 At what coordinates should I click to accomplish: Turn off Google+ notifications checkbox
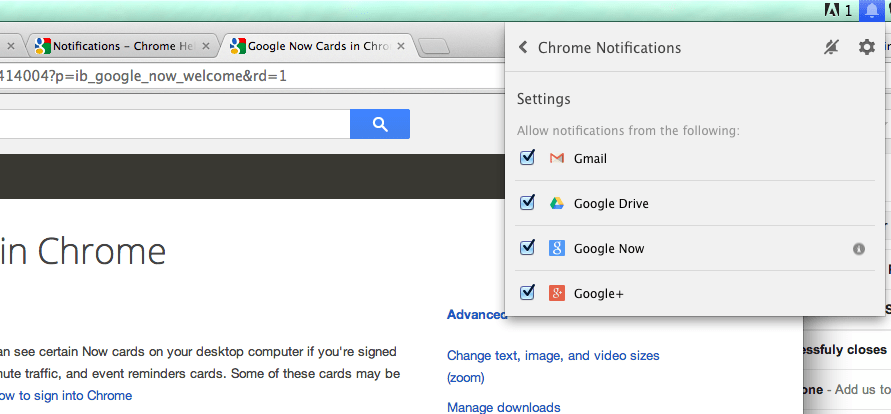coord(528,293)
